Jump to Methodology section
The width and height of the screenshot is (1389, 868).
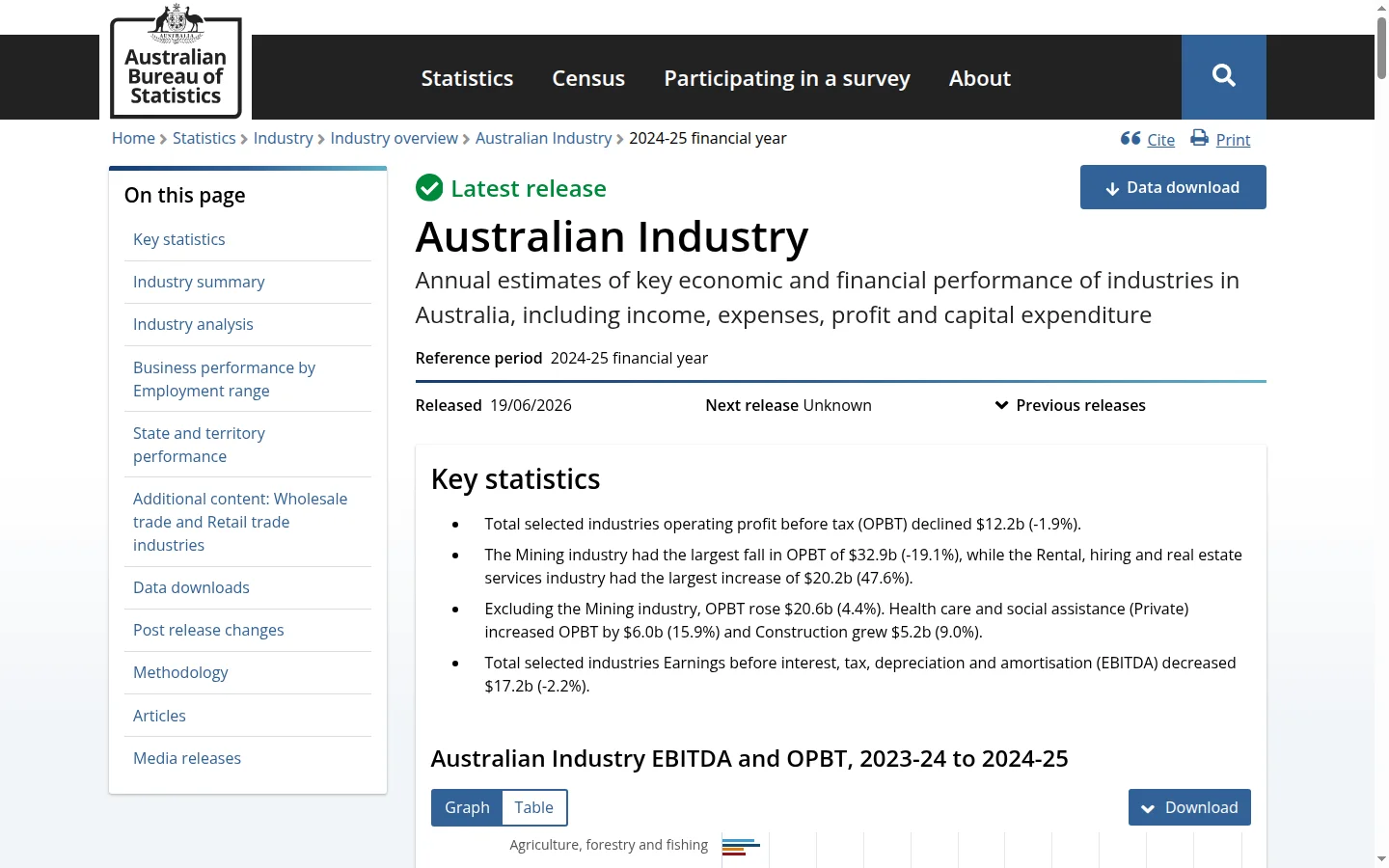click(x=180, y=672)
